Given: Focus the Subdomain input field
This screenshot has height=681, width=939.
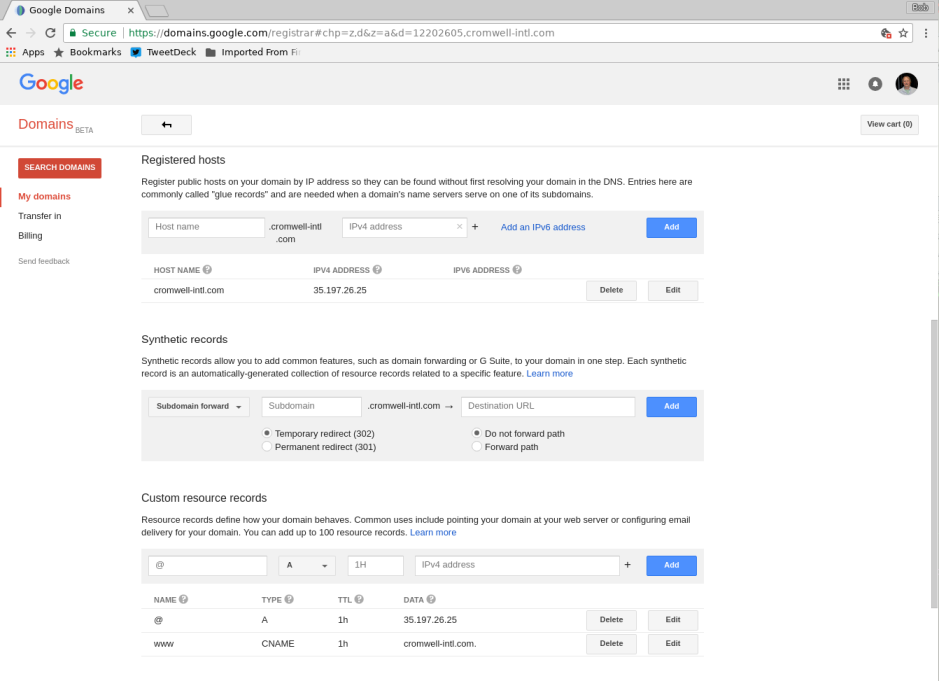Looking at the screenshot, I should point(311,406).
